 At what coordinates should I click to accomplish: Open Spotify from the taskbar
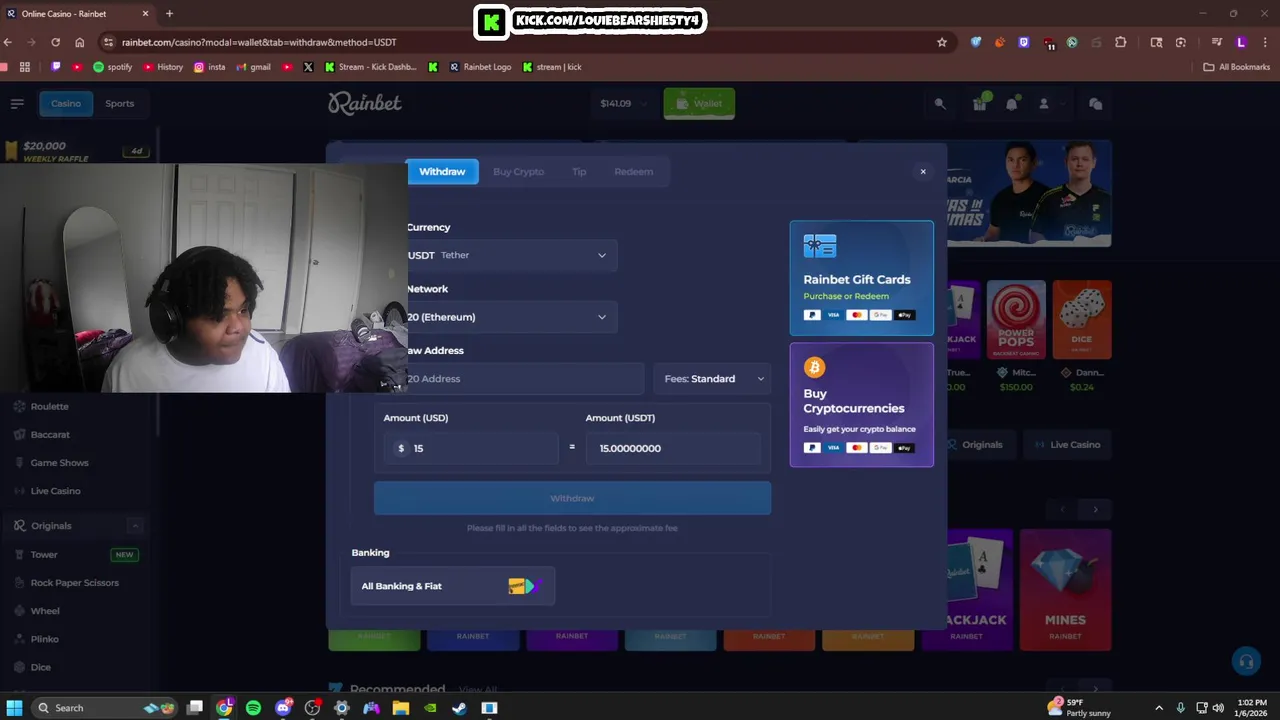tap(253, 708)
